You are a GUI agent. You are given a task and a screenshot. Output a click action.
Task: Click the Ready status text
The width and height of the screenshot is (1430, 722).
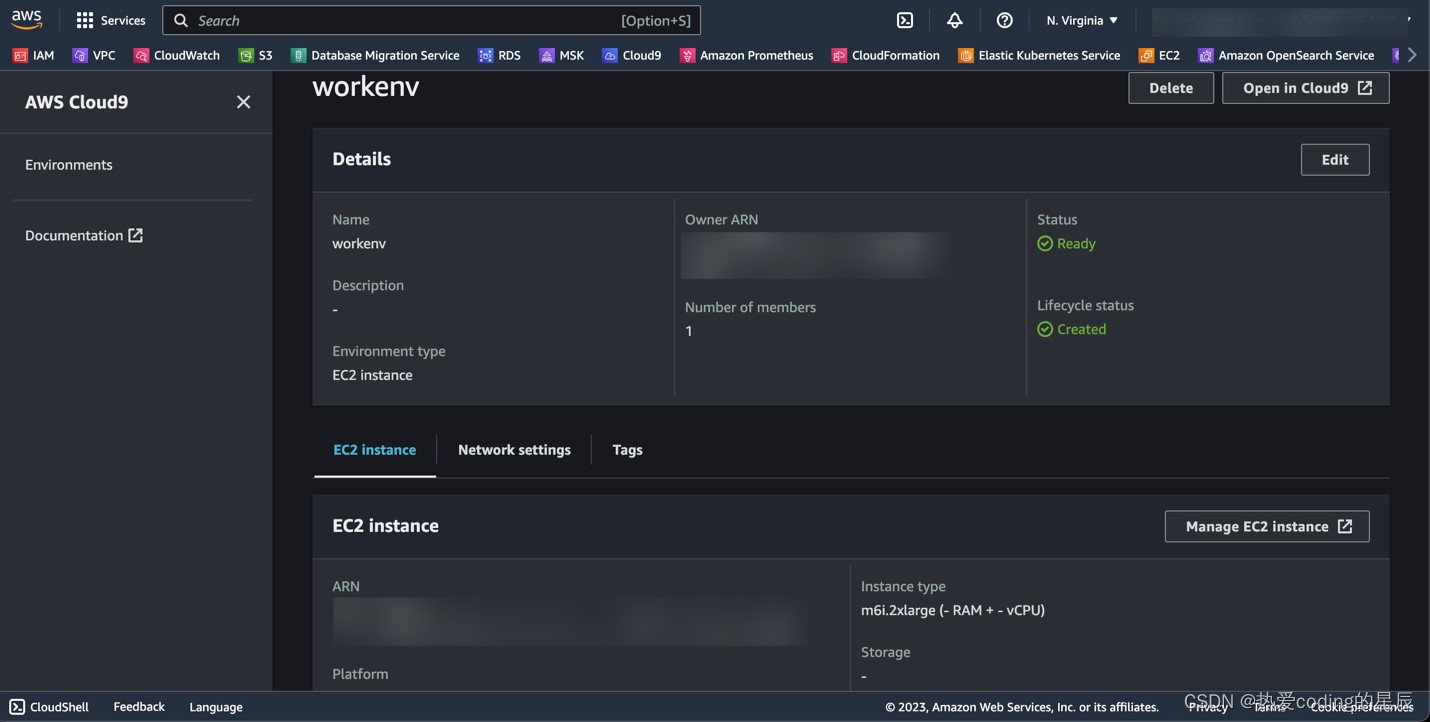[1076, 244]
